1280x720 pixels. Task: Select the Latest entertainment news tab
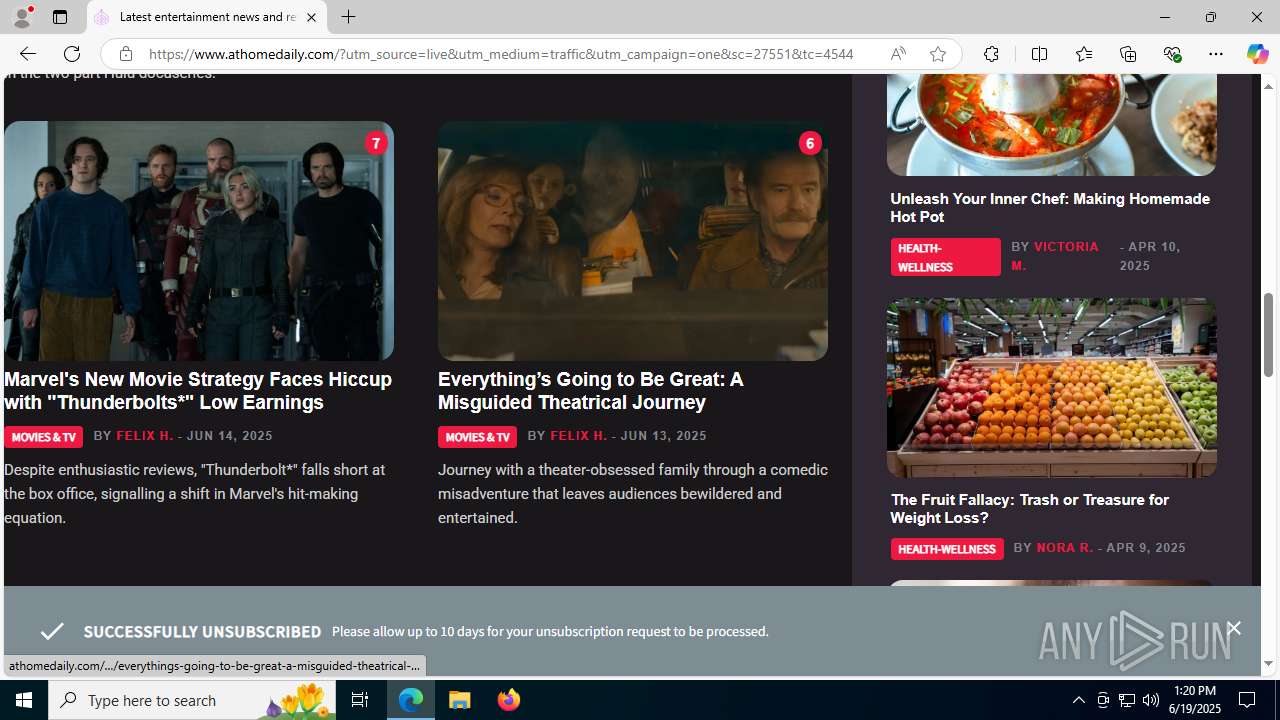pyautogui.click(x=207, y=17)
